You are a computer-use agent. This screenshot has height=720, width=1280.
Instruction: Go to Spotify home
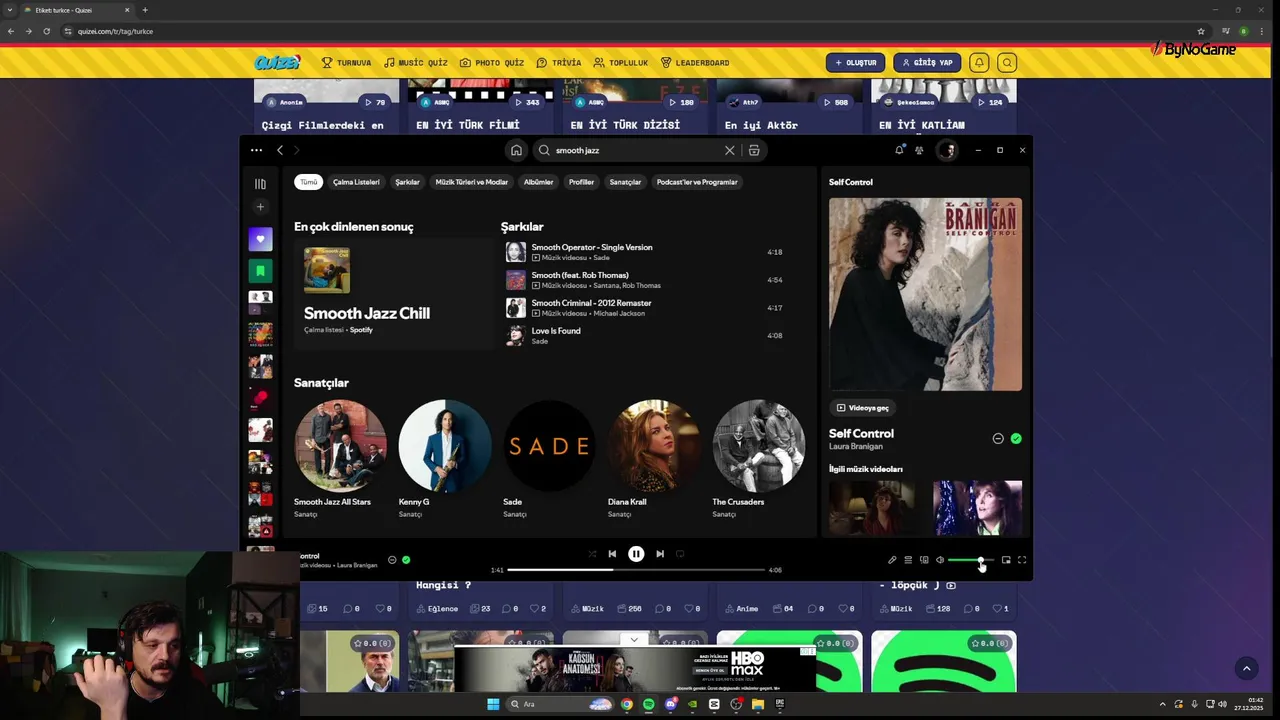tap(516, 150)
